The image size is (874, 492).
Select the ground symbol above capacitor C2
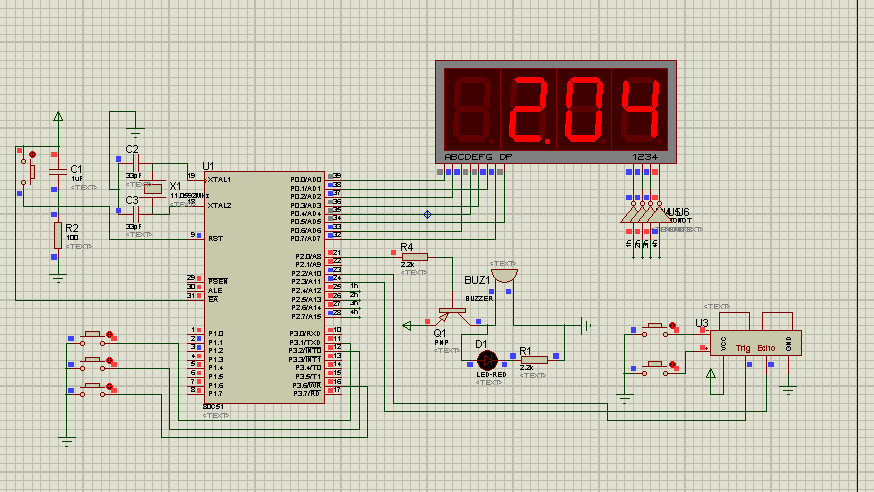point(135,133)
